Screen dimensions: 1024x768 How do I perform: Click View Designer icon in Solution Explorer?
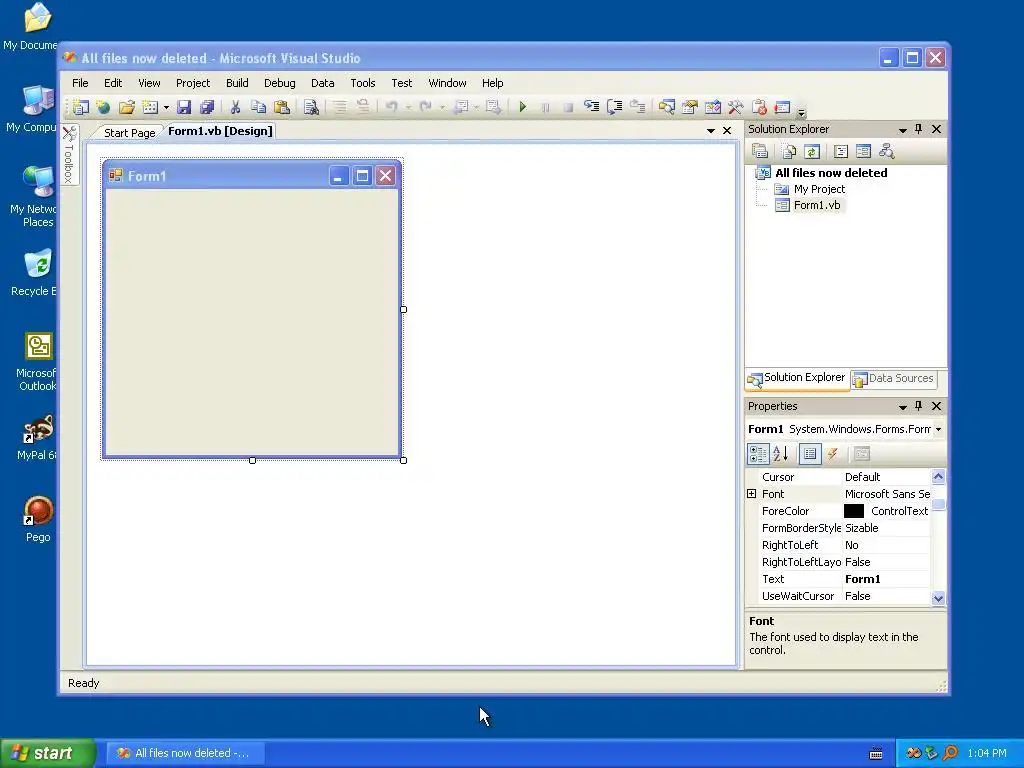pos(863,152)
